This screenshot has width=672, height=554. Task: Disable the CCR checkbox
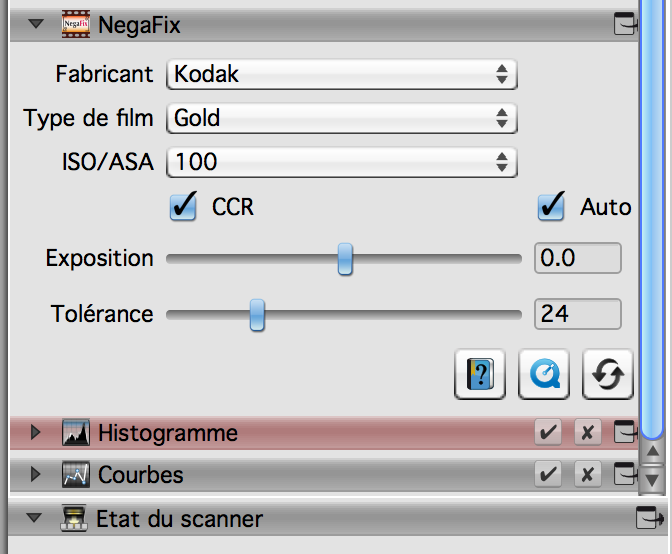[184, 207]
